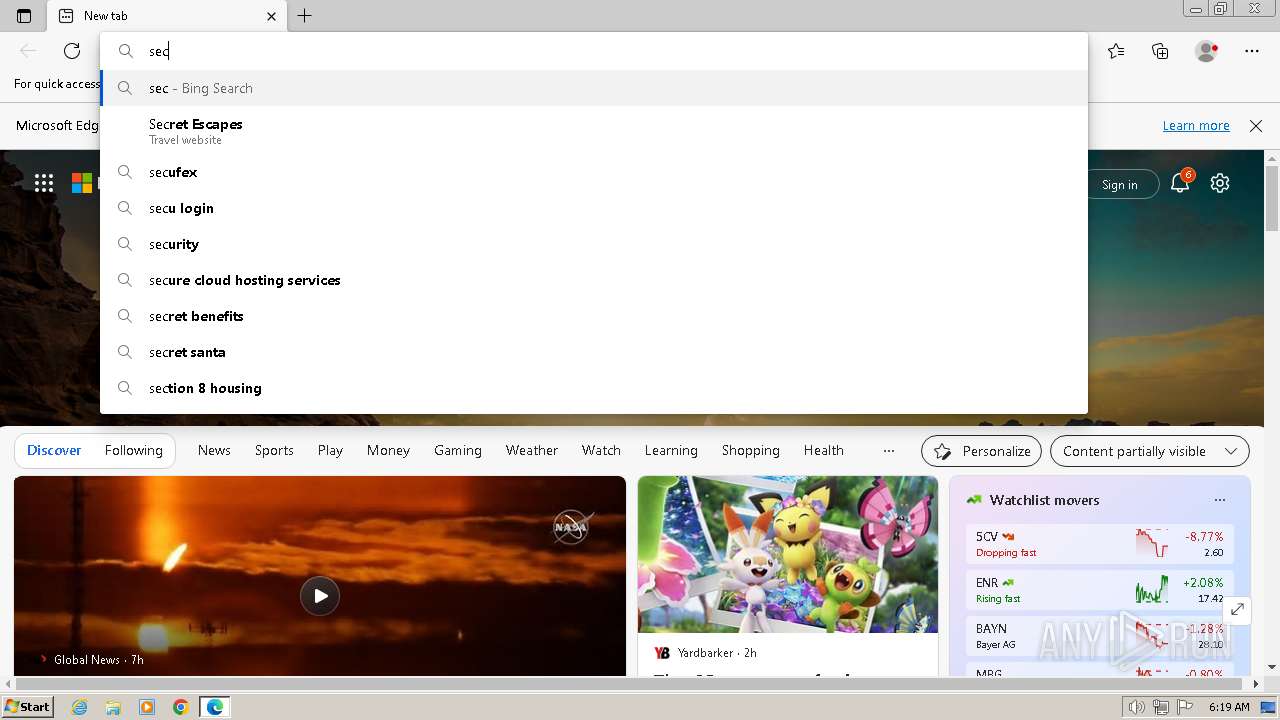
Task: Open the Action Center flag tray icon
Action: pyautogui.click(x=1185, y=707)
